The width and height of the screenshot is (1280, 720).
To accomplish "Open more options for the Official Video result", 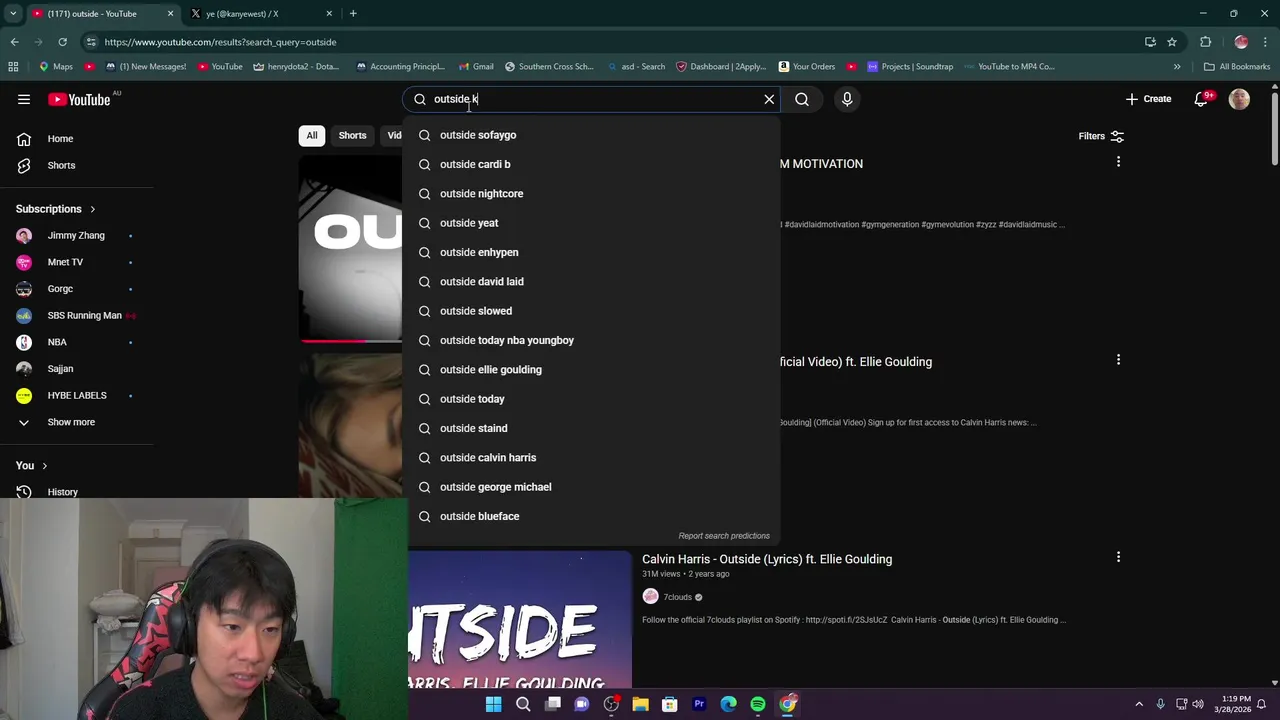I will tap(1118, 360).
